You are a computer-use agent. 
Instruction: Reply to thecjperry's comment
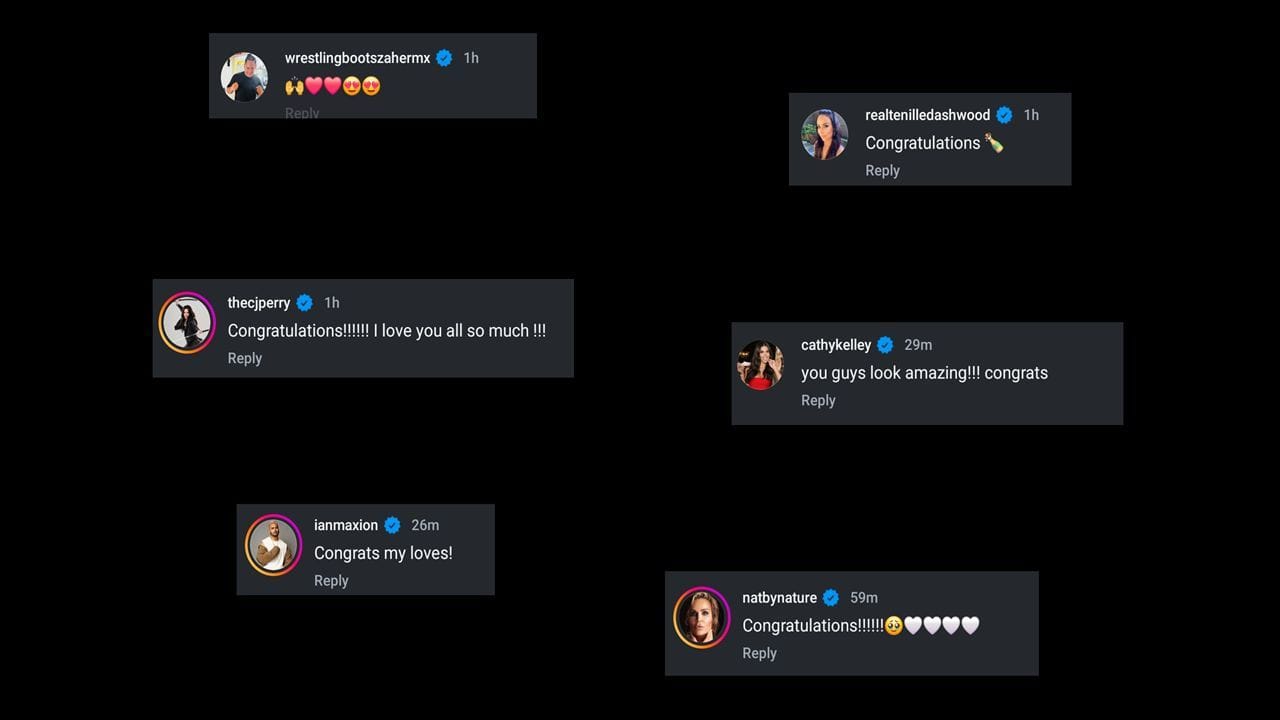tap(245, 357)
